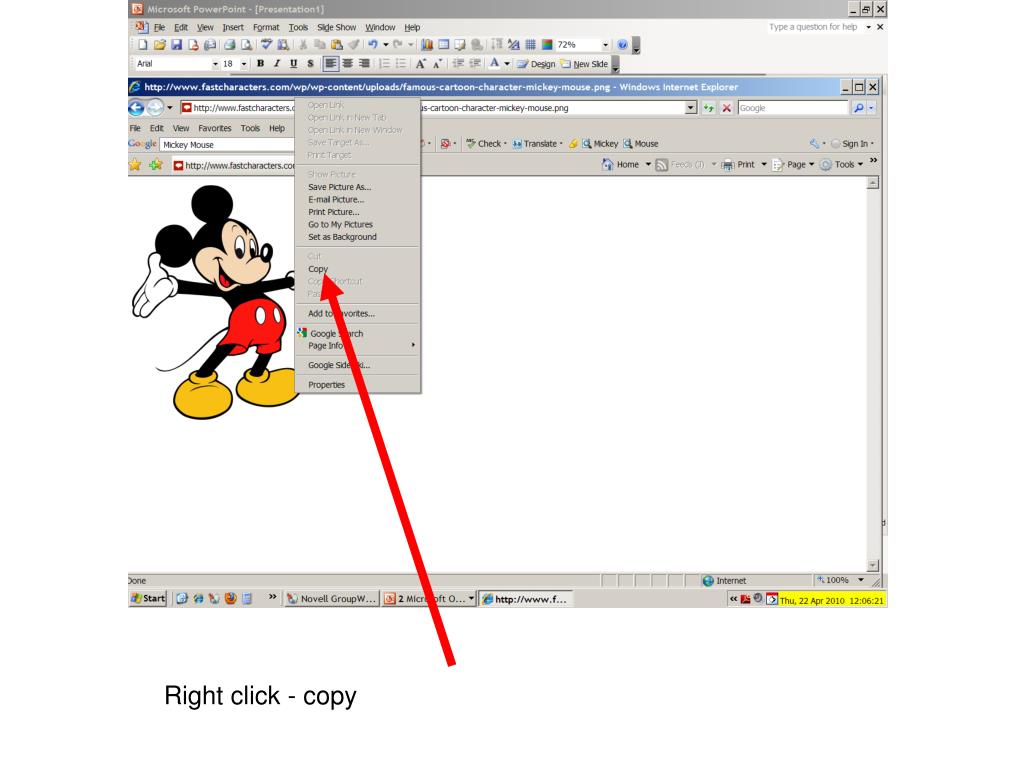
Task: Click the Google toolbar Translate button
Action: coord(537,144)
